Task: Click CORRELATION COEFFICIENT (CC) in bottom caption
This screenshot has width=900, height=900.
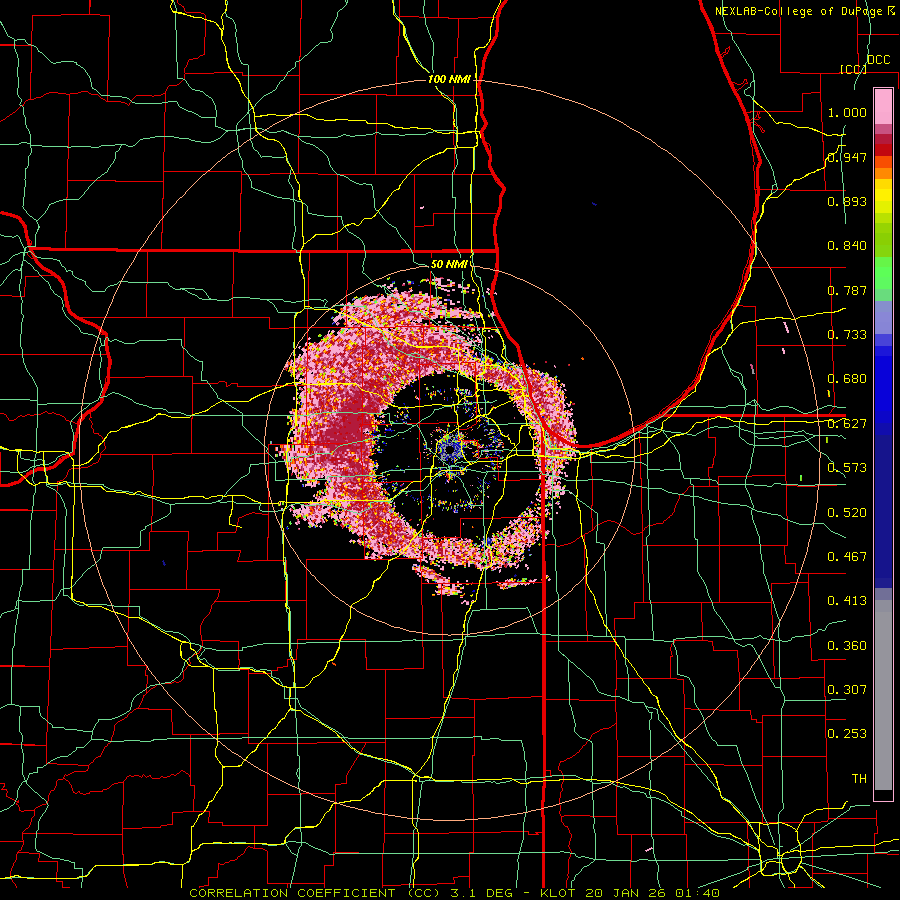Action: 315,893
